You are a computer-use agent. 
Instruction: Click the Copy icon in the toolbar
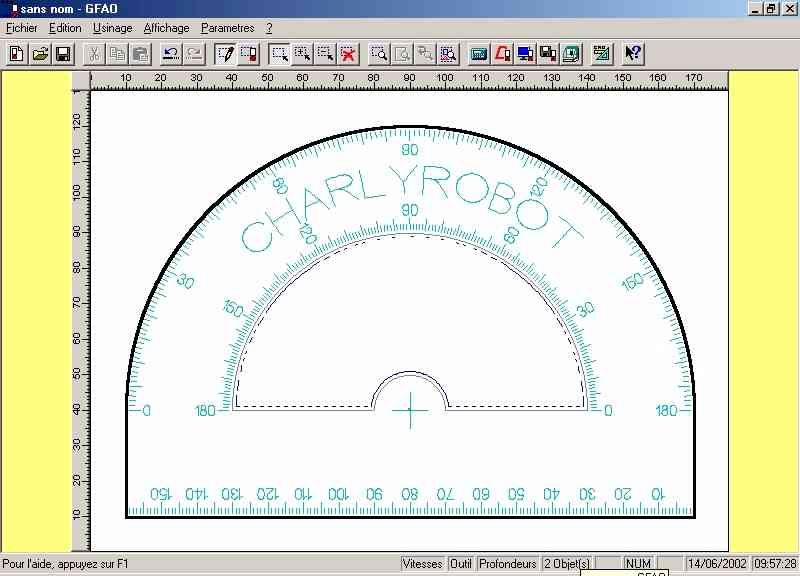117,54
